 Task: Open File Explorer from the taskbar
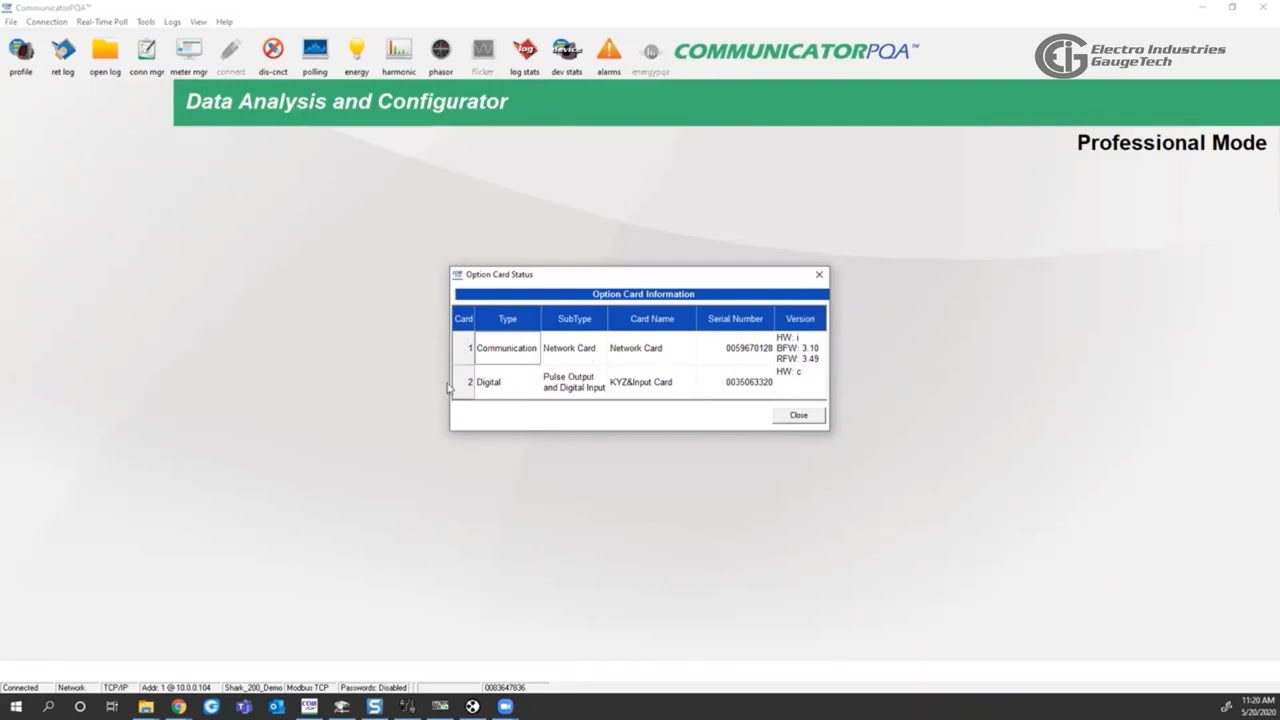(146, 706)
